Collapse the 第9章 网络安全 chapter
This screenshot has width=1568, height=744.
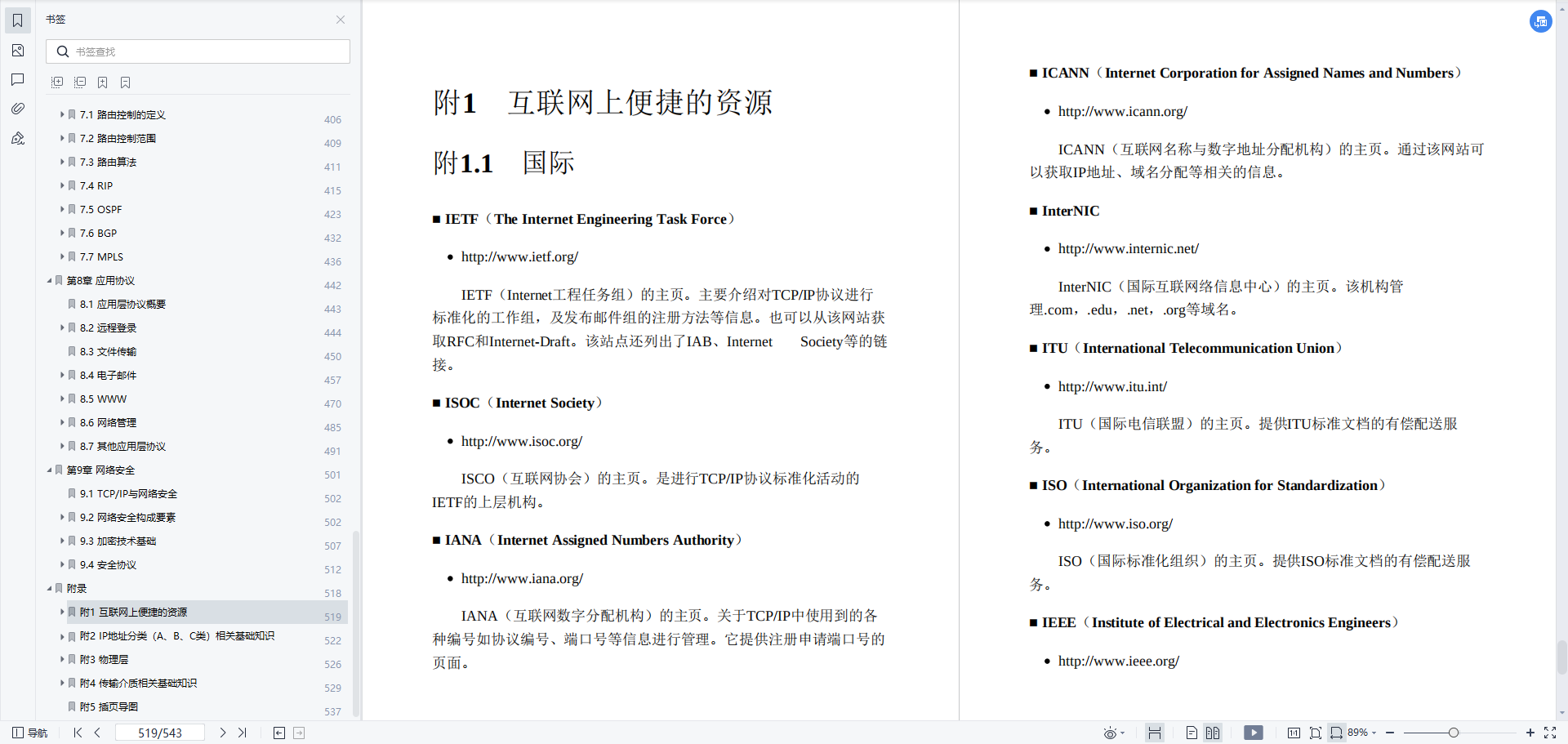tap(50, 470)
